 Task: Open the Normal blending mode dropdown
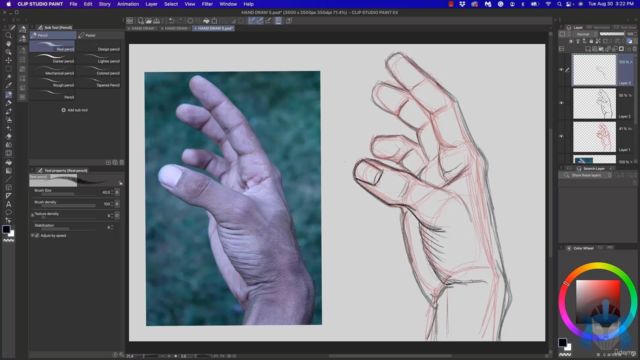tap(585, 34)
